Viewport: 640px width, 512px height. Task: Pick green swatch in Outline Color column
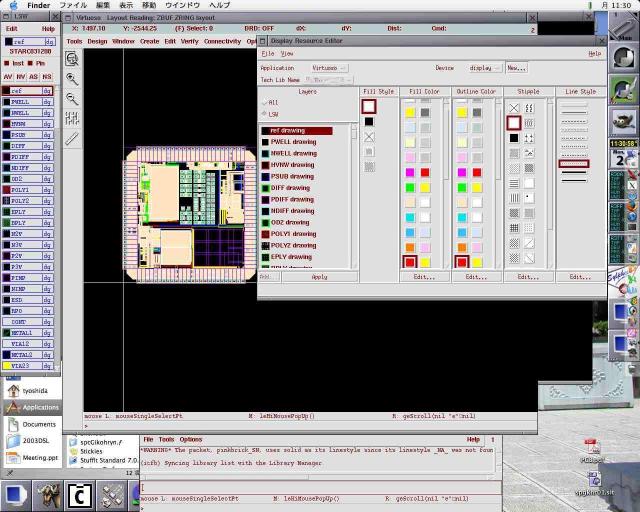coord(462,187)
